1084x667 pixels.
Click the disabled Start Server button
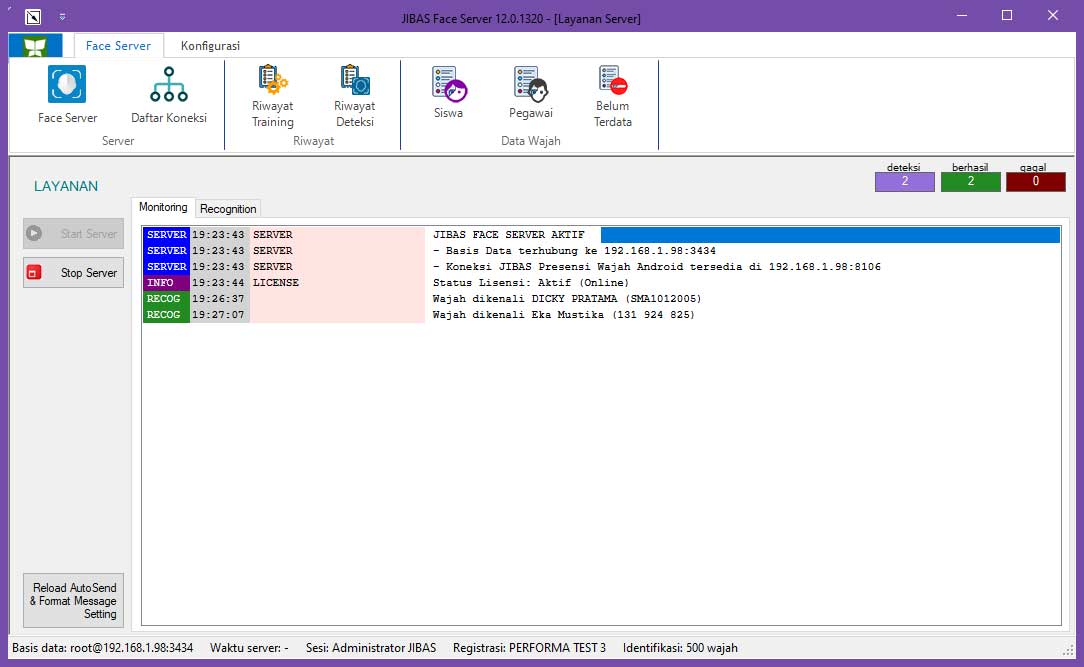point(73,234)
